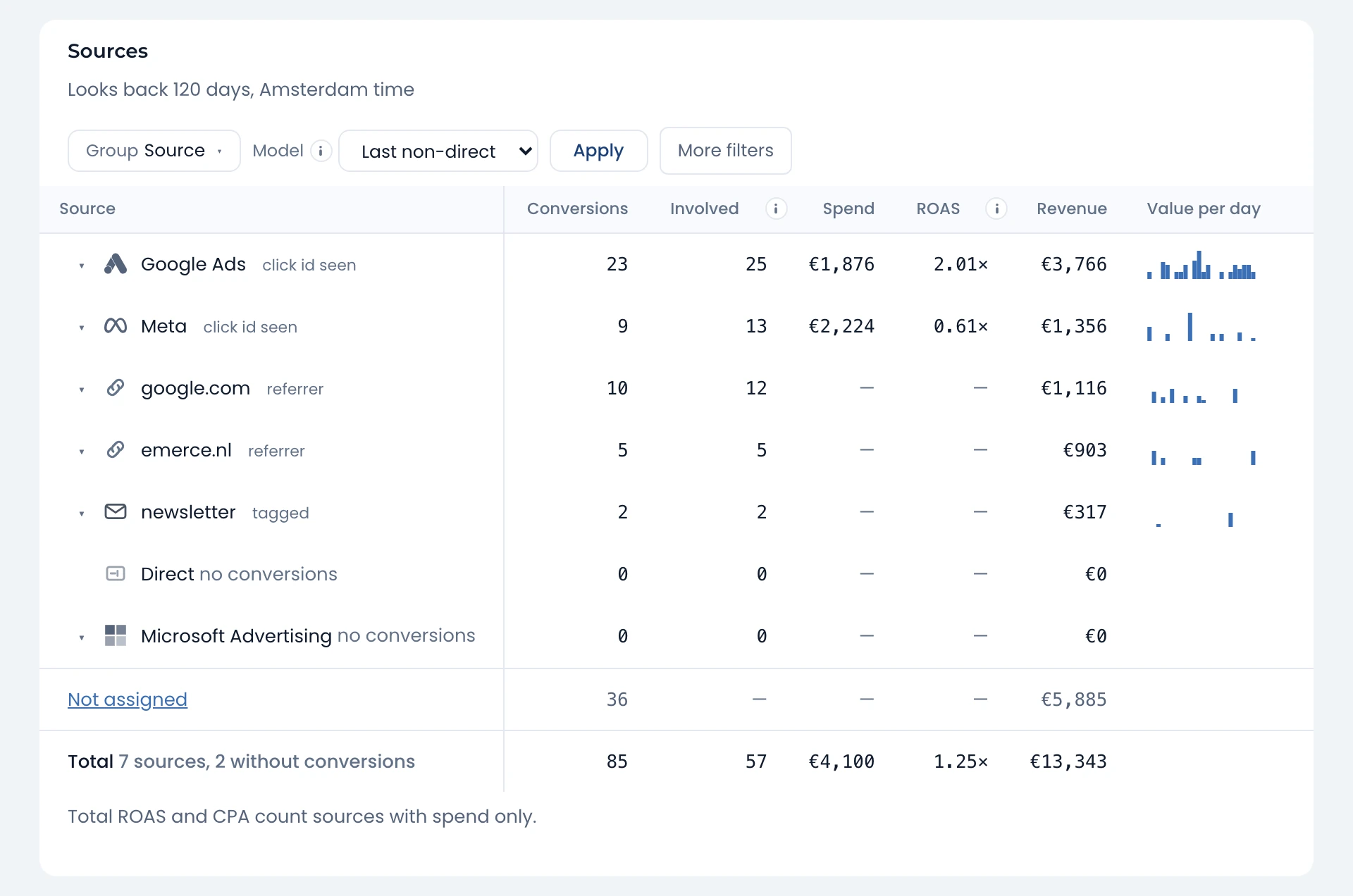This screenshot has height=896, width=1353.
Task: Click the newsletter value-per-day sparkline
Action: pyautogui.click(x=1194, y=520)
